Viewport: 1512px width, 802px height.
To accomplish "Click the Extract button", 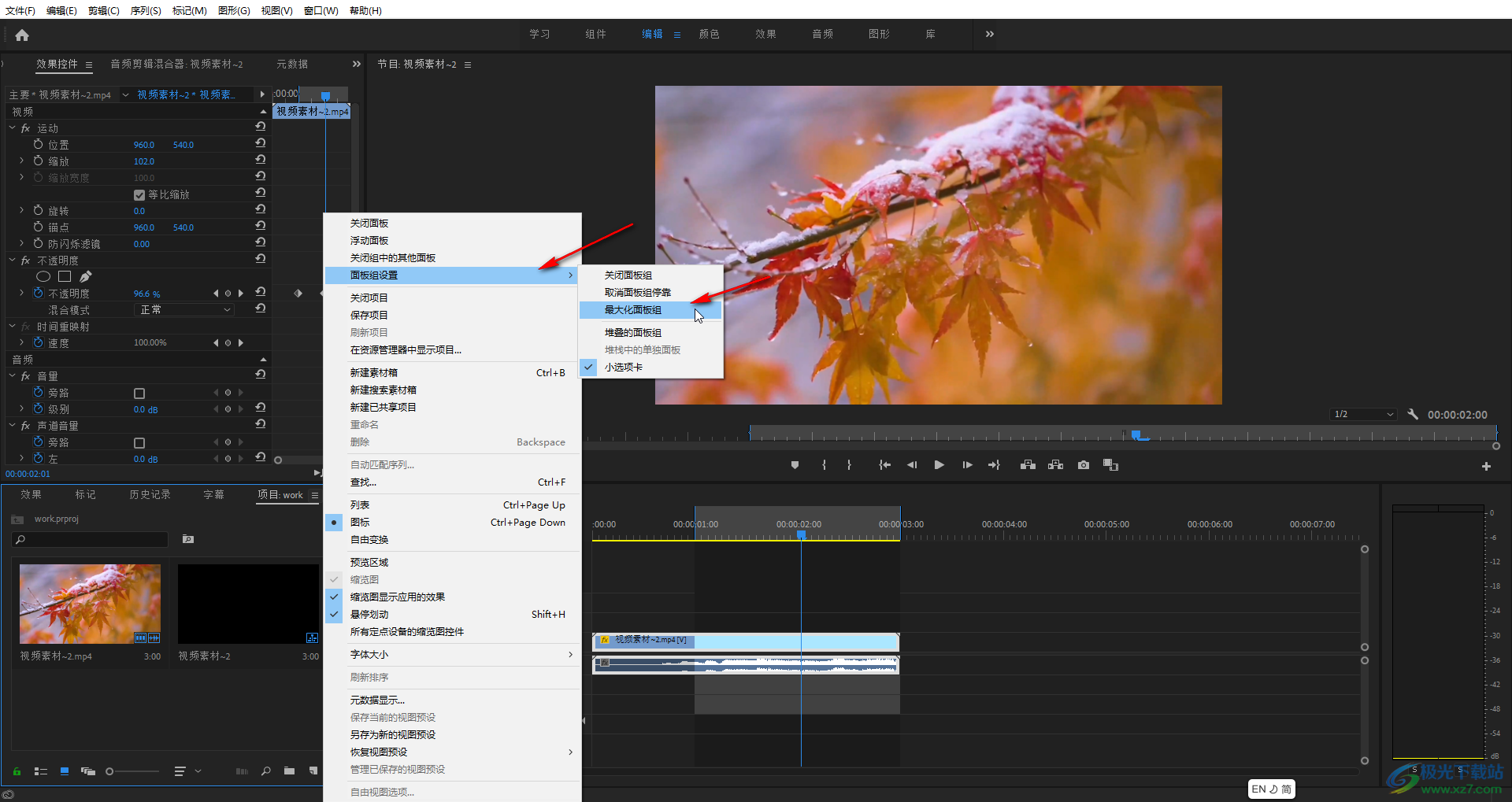I will click(1055, 465).
